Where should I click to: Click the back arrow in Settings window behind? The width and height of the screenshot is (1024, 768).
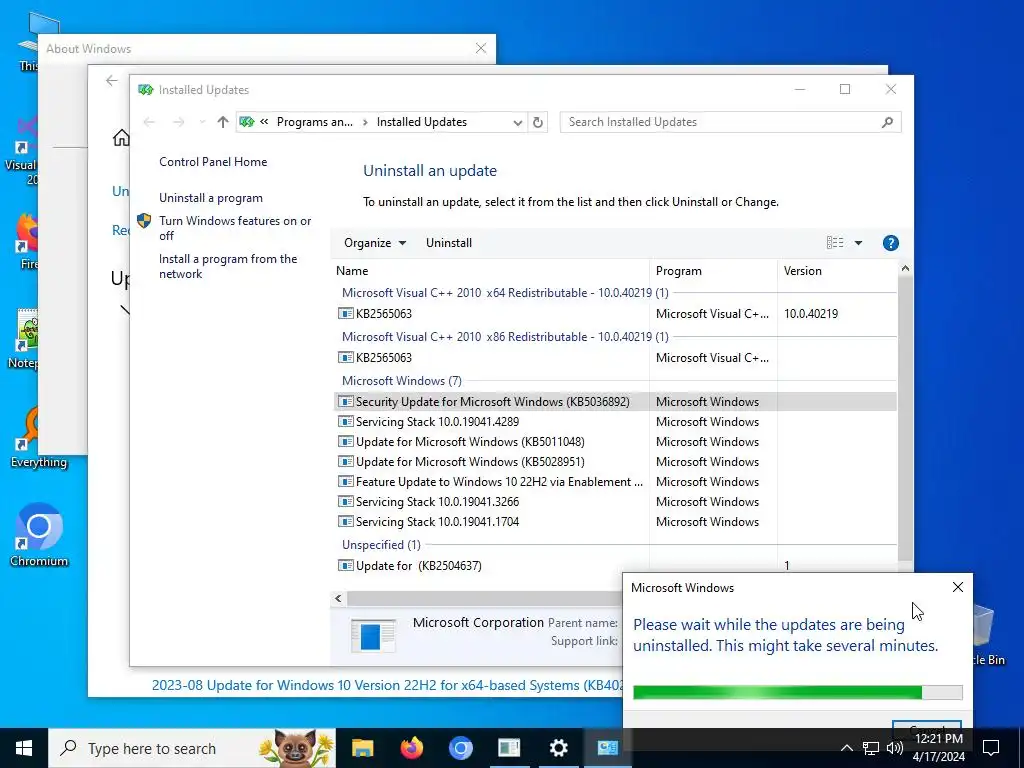[x=112, y=80]
